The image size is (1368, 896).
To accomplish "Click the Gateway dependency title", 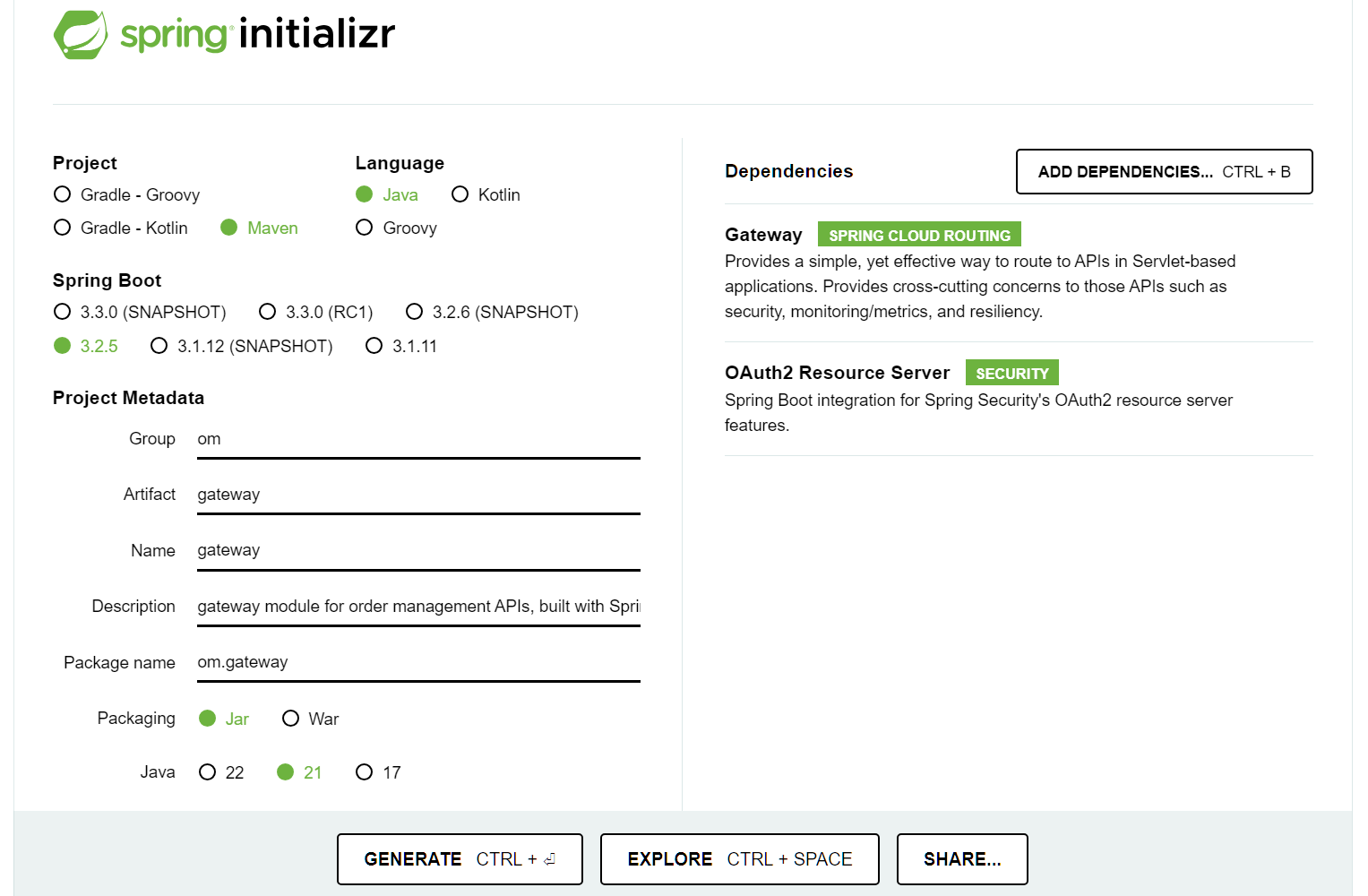I will tap(763, 235).
